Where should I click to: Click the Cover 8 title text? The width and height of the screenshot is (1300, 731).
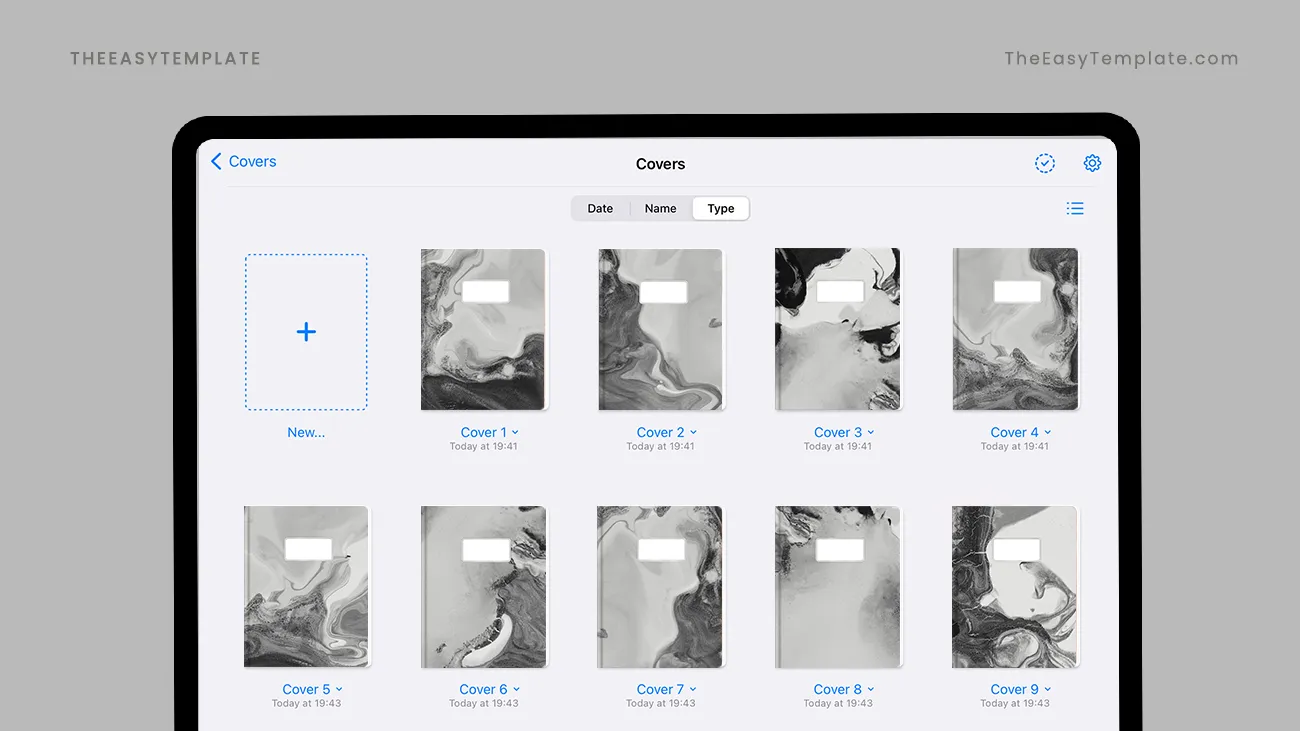(x=837, y=690)
